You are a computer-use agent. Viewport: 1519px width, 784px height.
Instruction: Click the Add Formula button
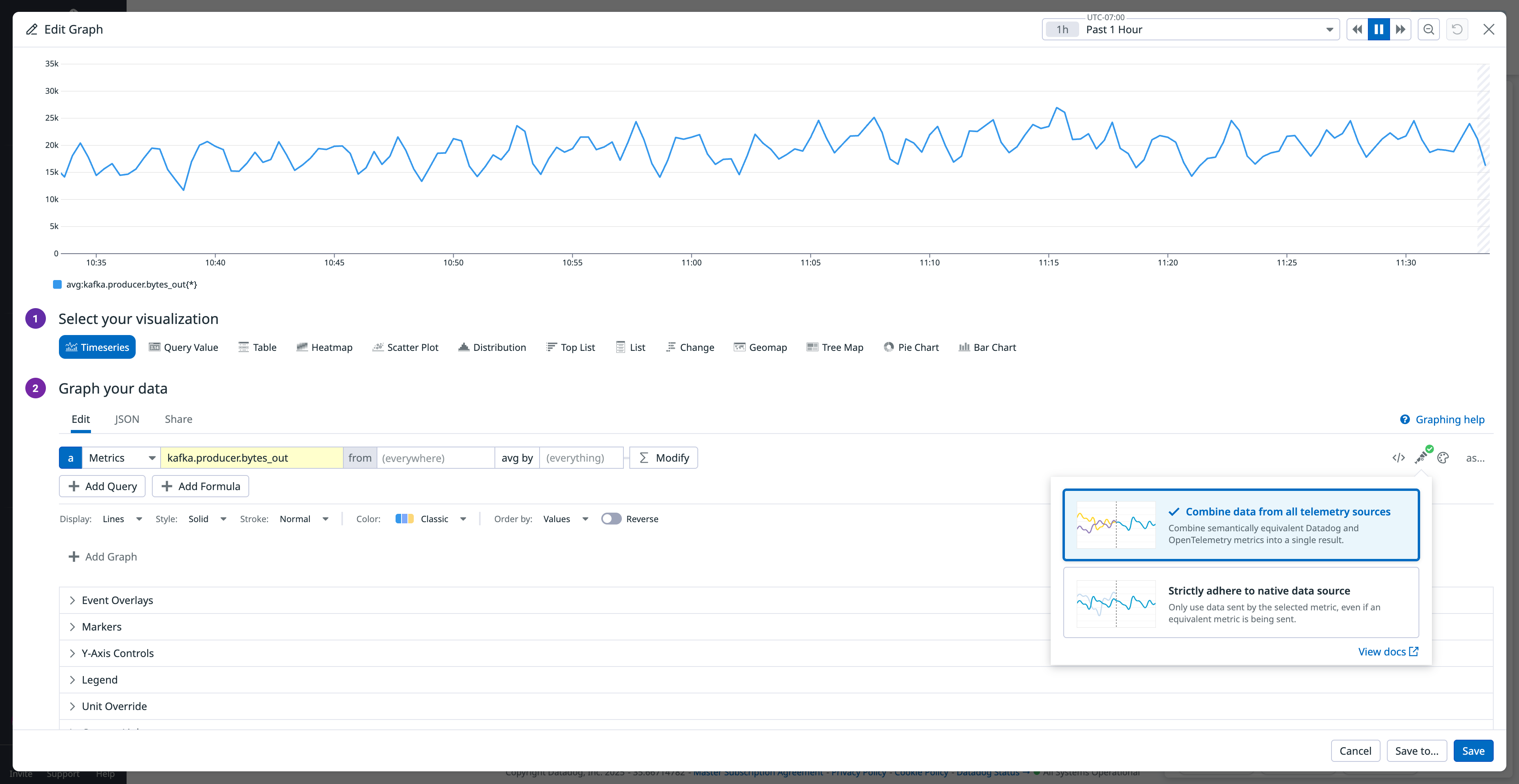pyautogui.click(x=201, y=486)
